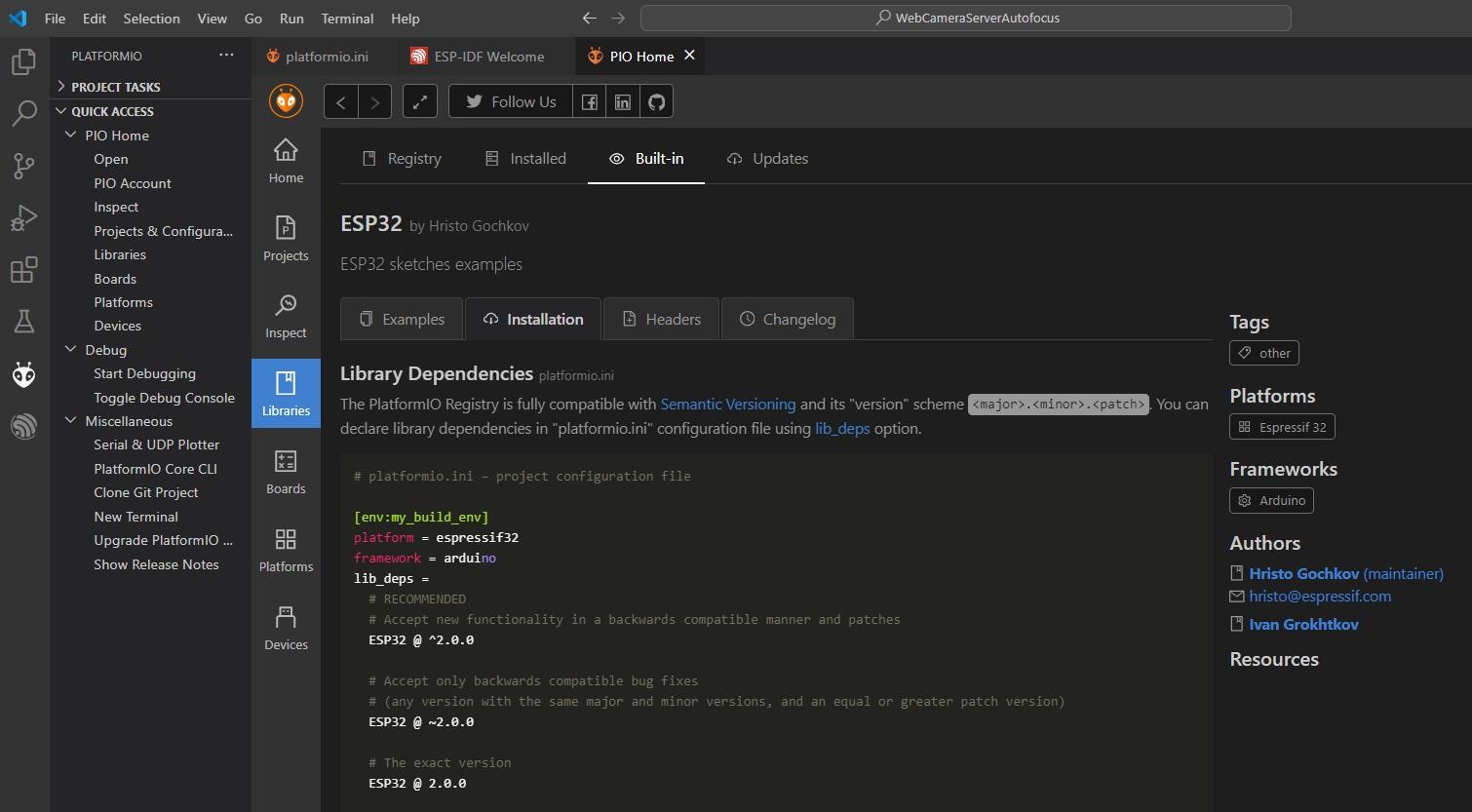Screen dimensions: 1472x812
Task: Go back with the left arrow in PIO Home
Action: [340, 101]
